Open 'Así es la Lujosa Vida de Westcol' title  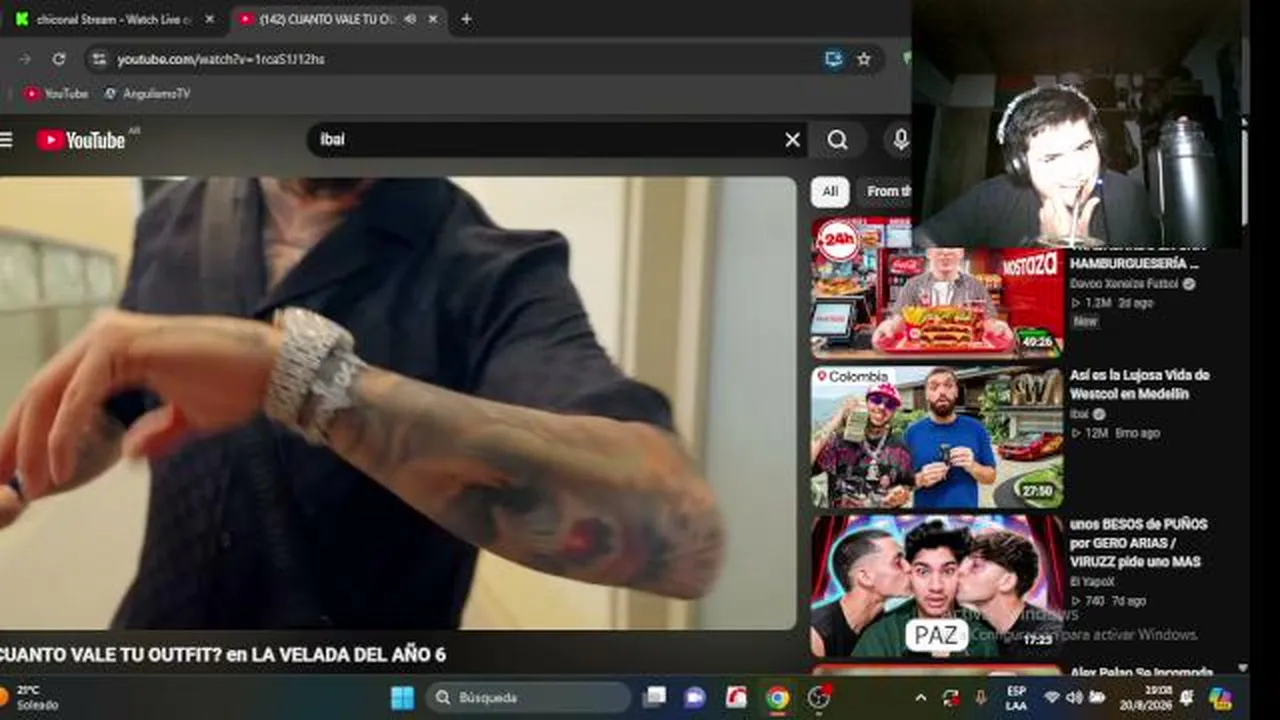tap(1140, 384)
